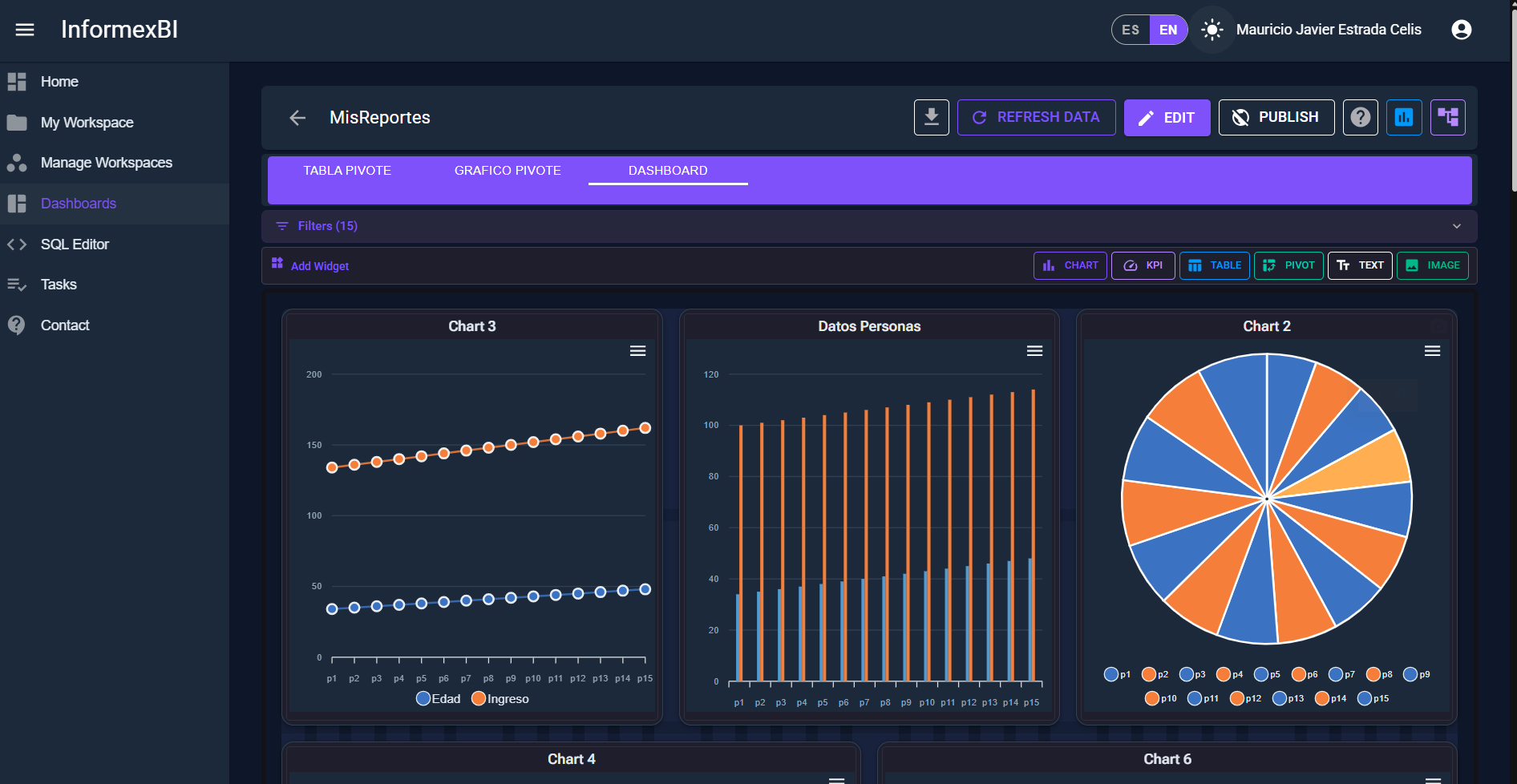
Task: Click the download/export icon in the toolbar
Action: [931, 117]
